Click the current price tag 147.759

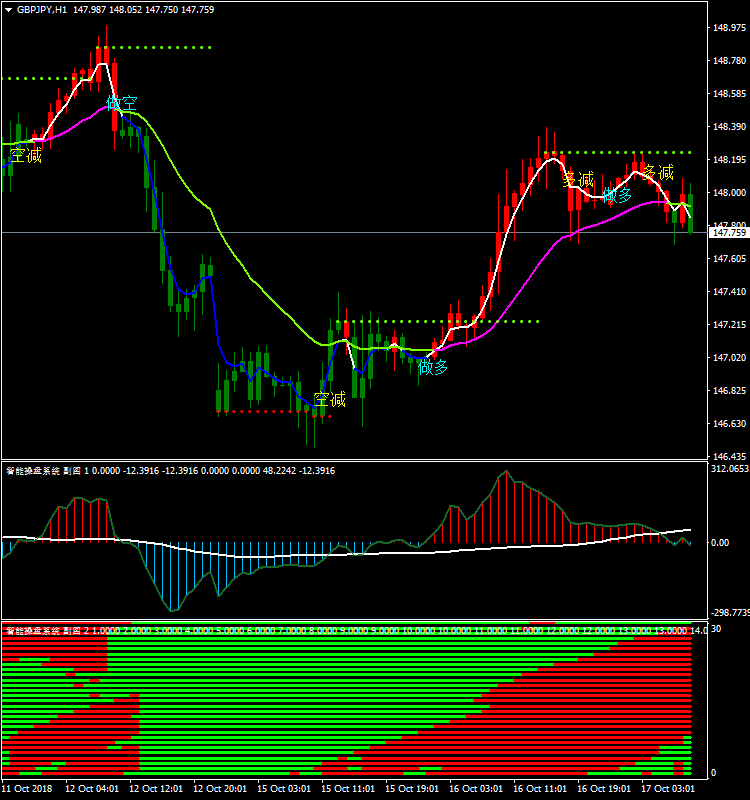coord(727,233)
